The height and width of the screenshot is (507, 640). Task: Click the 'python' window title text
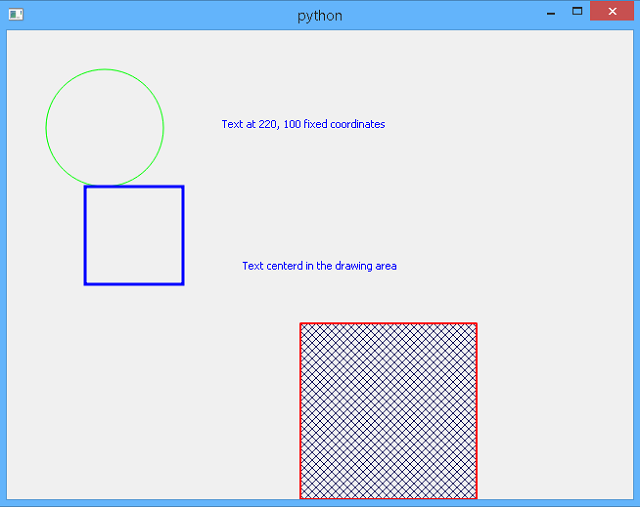click(320, 16)
